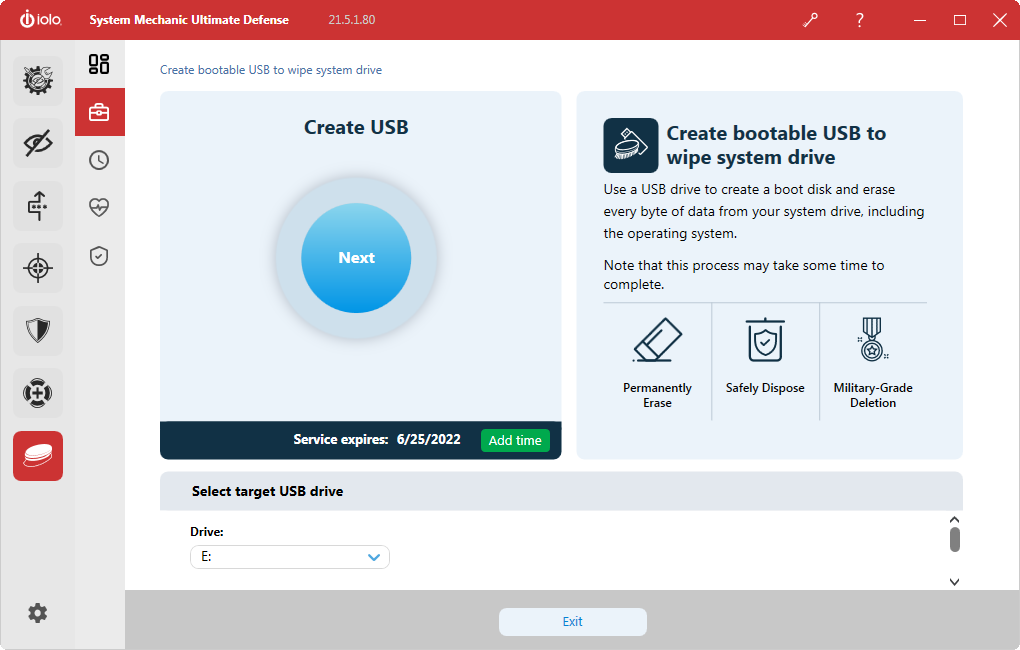
Task: Click the key license icon in the title bar
Action: (811, 20)
